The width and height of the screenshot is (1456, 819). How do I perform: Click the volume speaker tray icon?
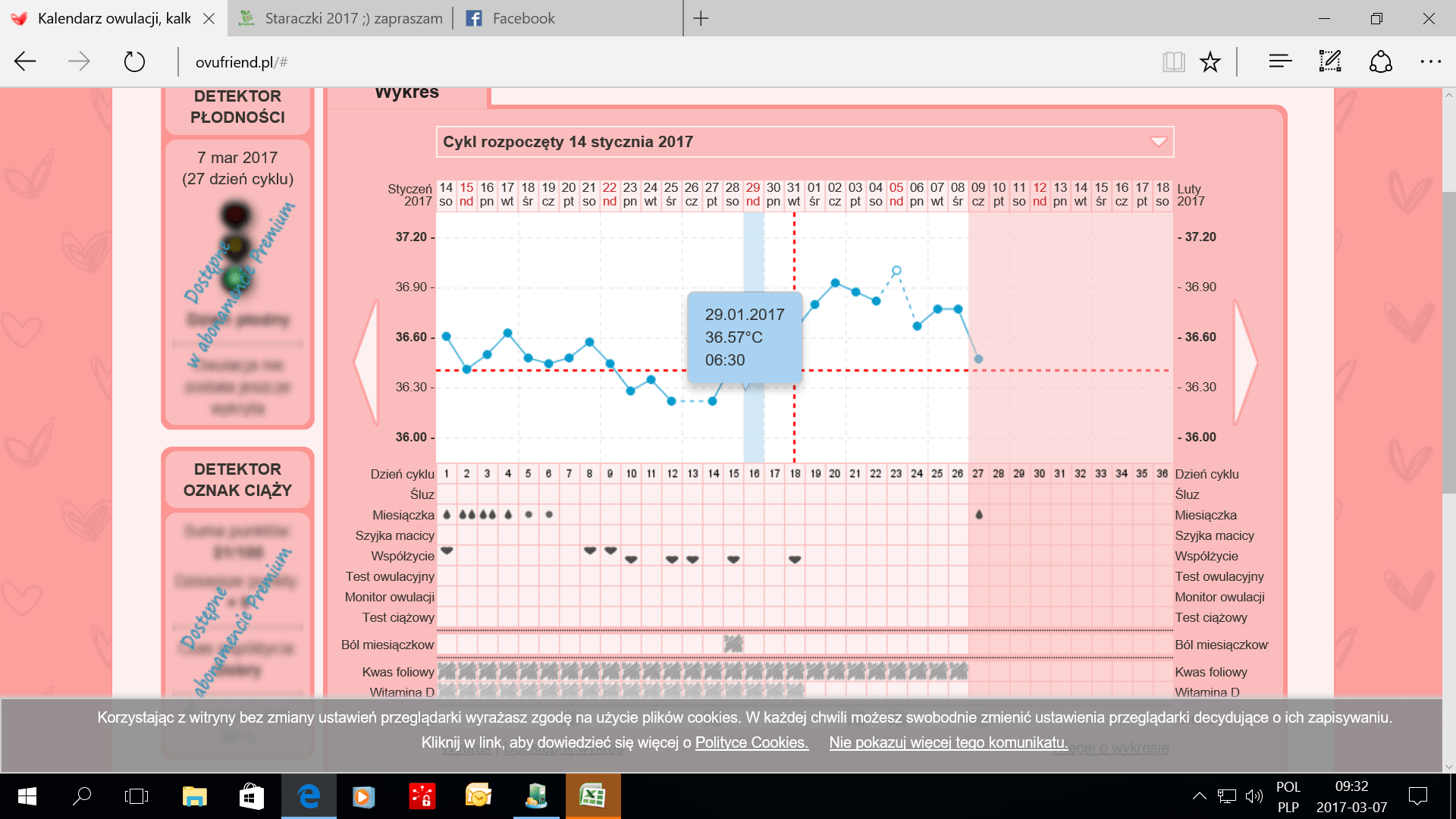pyautogui.click(x=1254, y=796)
